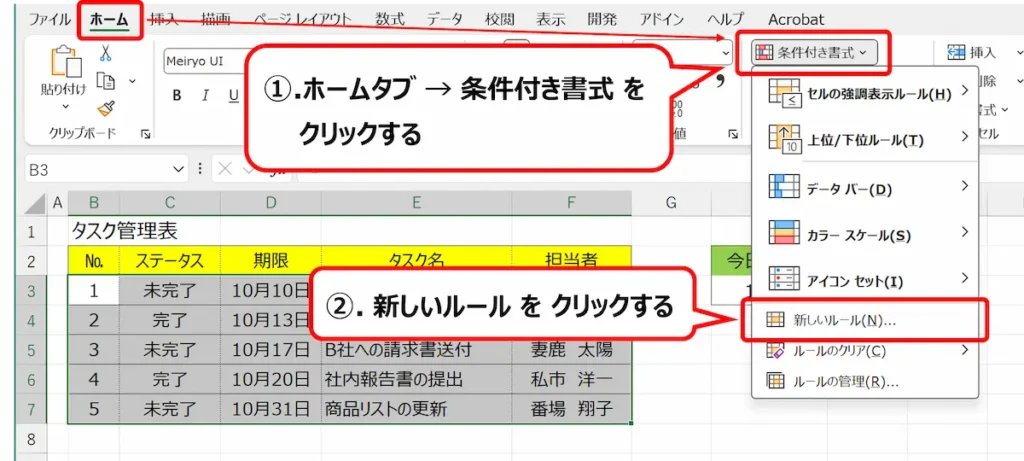Click the 10月13日 date cell

coord(270,320)
